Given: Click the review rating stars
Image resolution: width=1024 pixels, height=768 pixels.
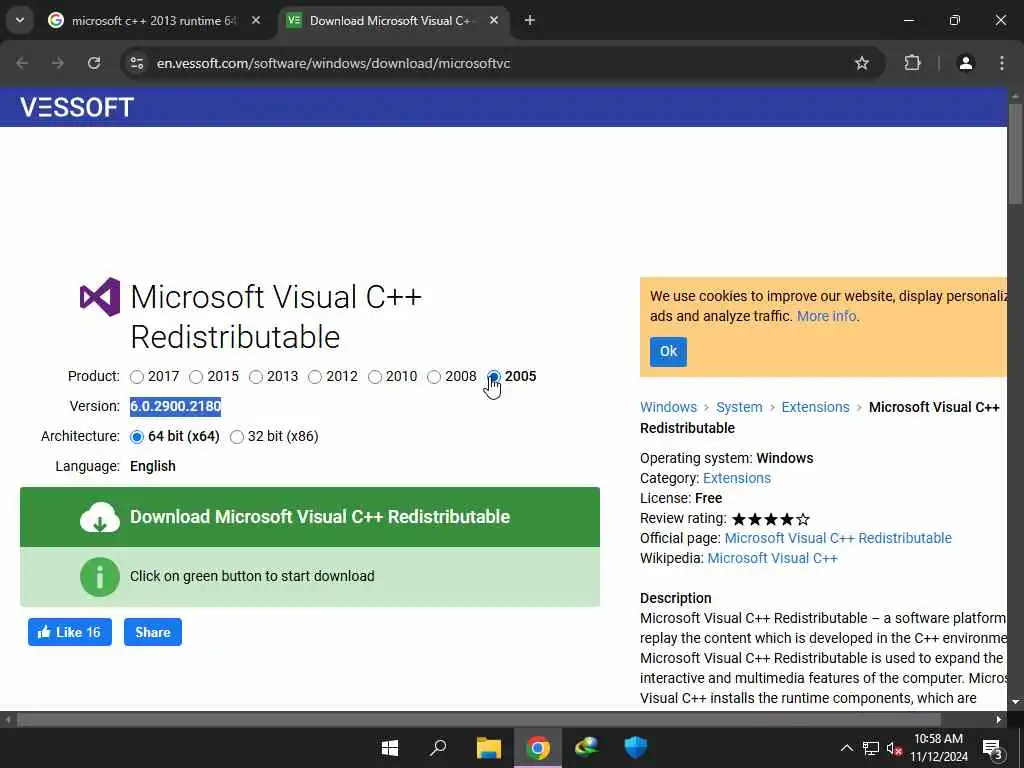Looking at the screenshot, I should point(771,519).
